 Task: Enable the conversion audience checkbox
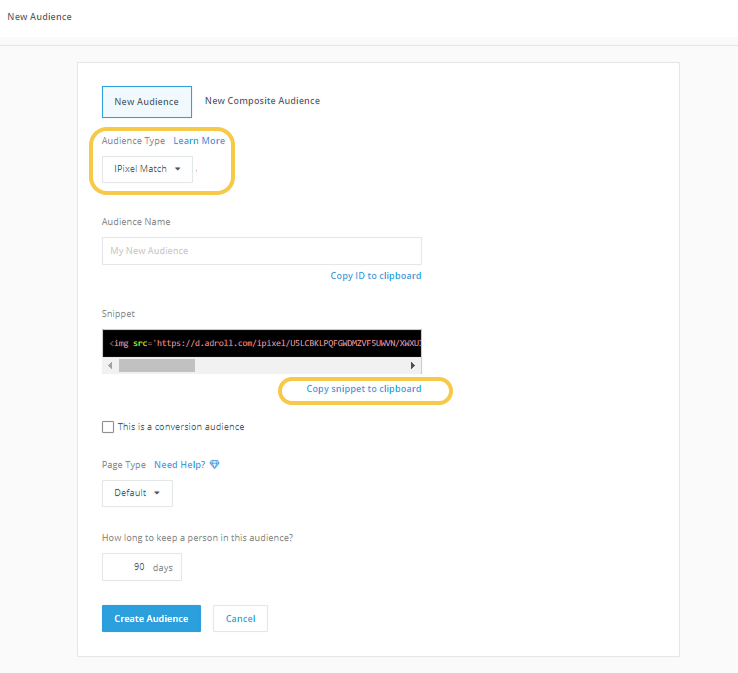(108, 427)
